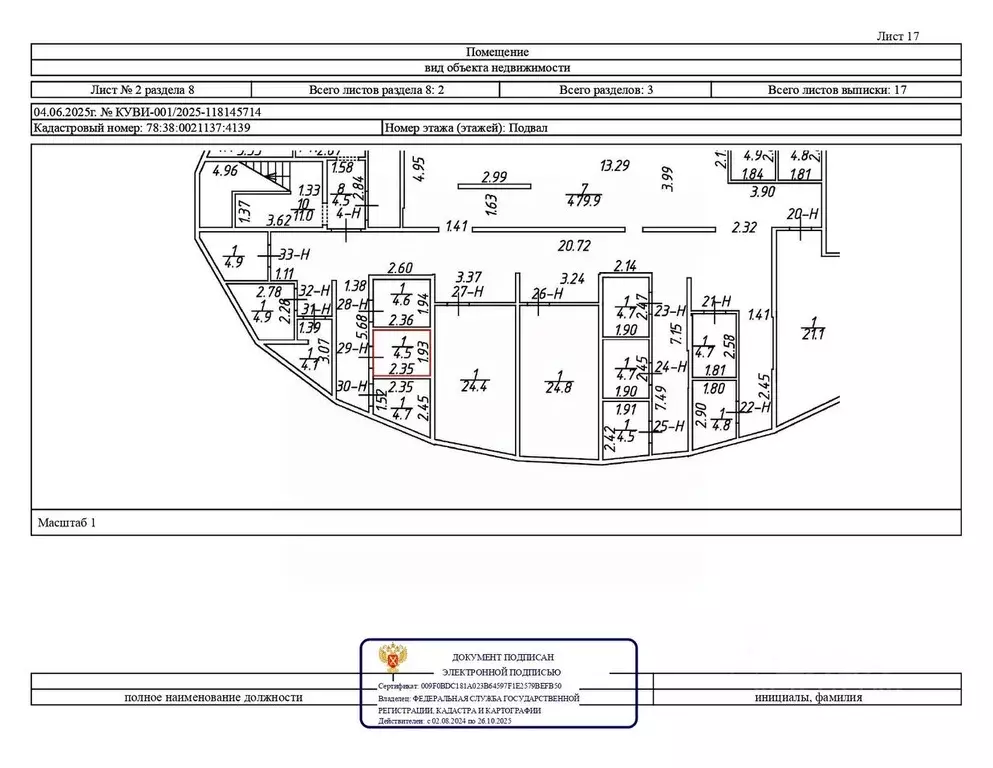
Task: Click the 26-Н room label
Action: [548, 294]
